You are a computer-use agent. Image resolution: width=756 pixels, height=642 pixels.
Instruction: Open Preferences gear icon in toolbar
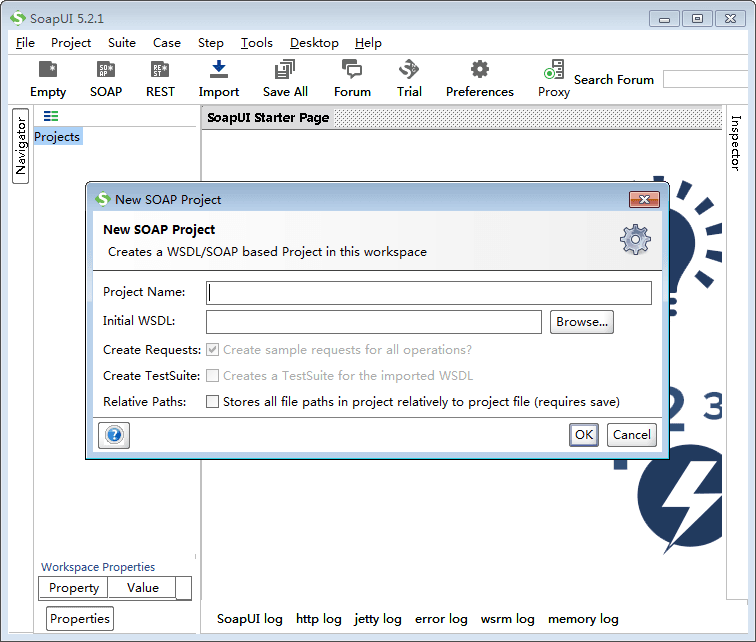pos(480,70)
